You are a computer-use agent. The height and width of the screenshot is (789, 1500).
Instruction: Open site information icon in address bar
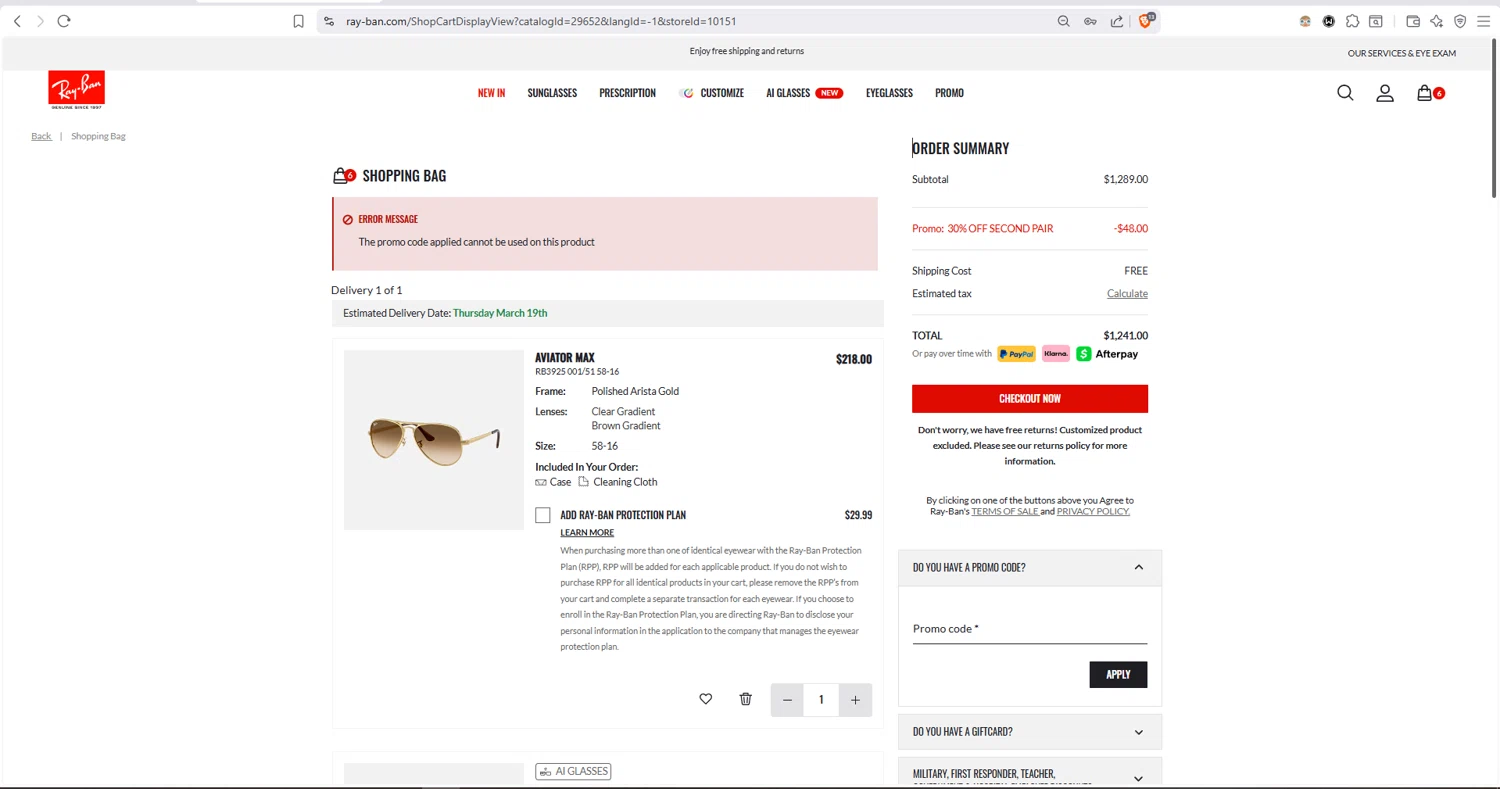pyautogui.click(x=328, y=21)
